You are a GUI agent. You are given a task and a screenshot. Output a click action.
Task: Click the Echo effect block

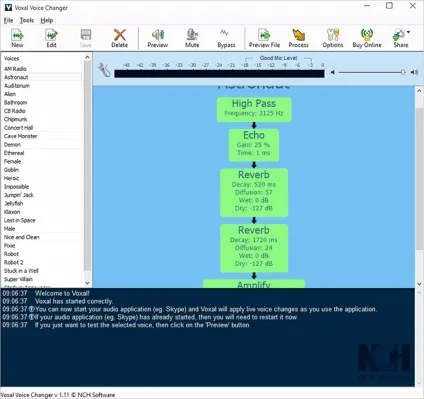click(254, 145)
